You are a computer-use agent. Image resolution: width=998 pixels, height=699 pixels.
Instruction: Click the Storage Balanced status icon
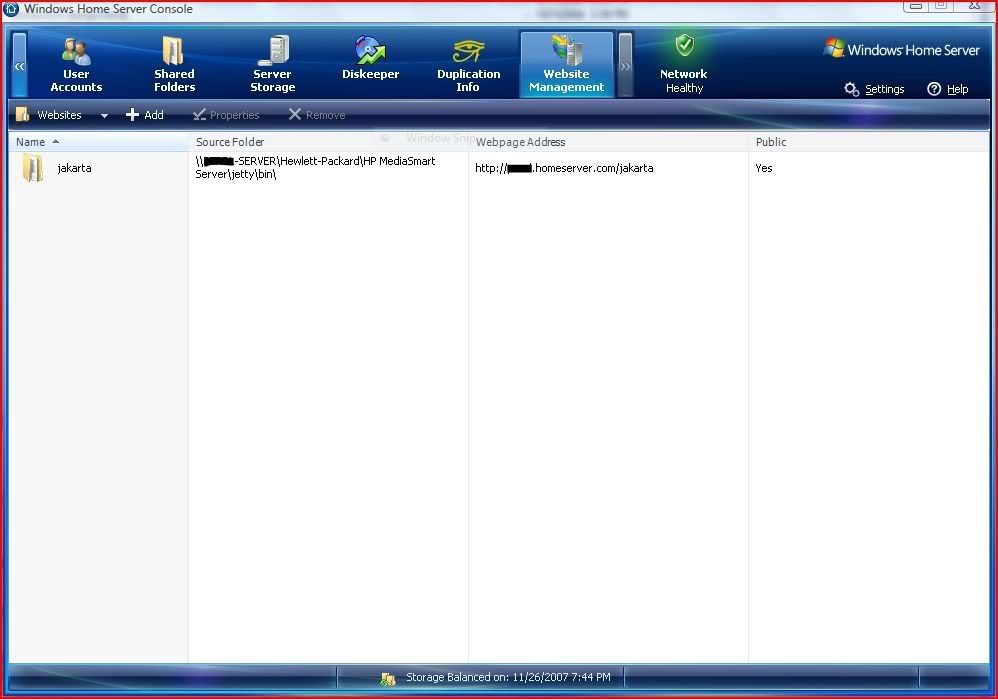click(x=388, y=679)
